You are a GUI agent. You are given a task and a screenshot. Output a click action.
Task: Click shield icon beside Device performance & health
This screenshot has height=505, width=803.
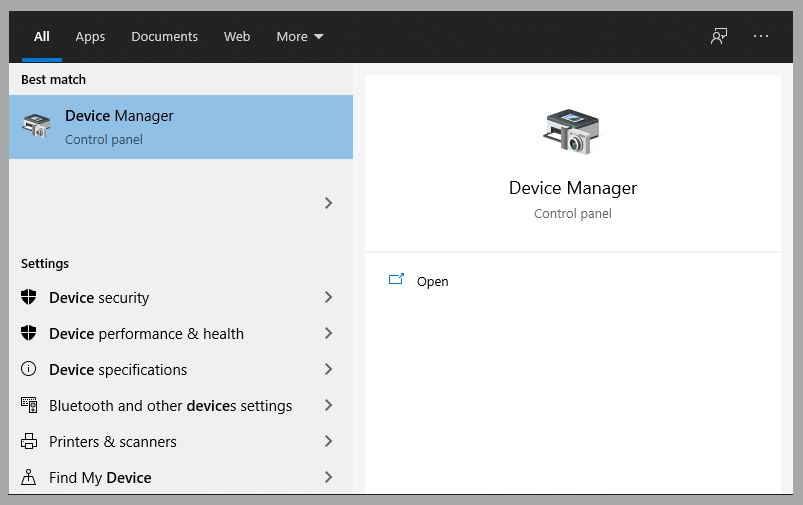29,333
